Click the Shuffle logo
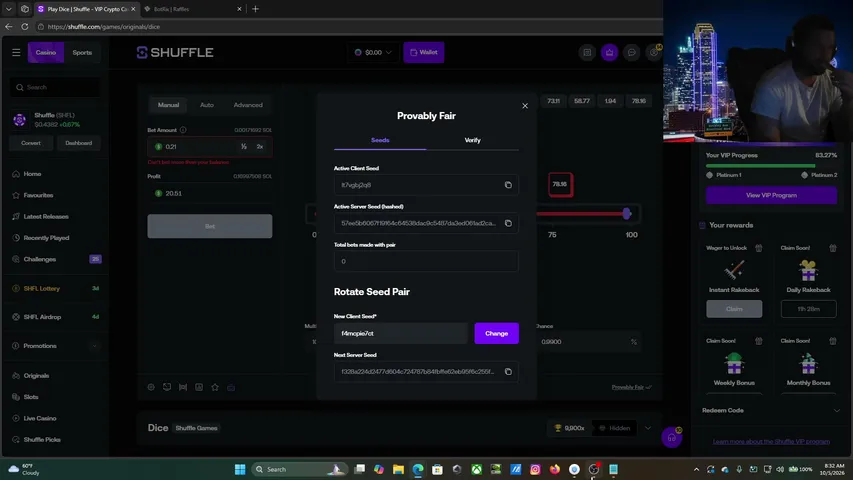 175,52
